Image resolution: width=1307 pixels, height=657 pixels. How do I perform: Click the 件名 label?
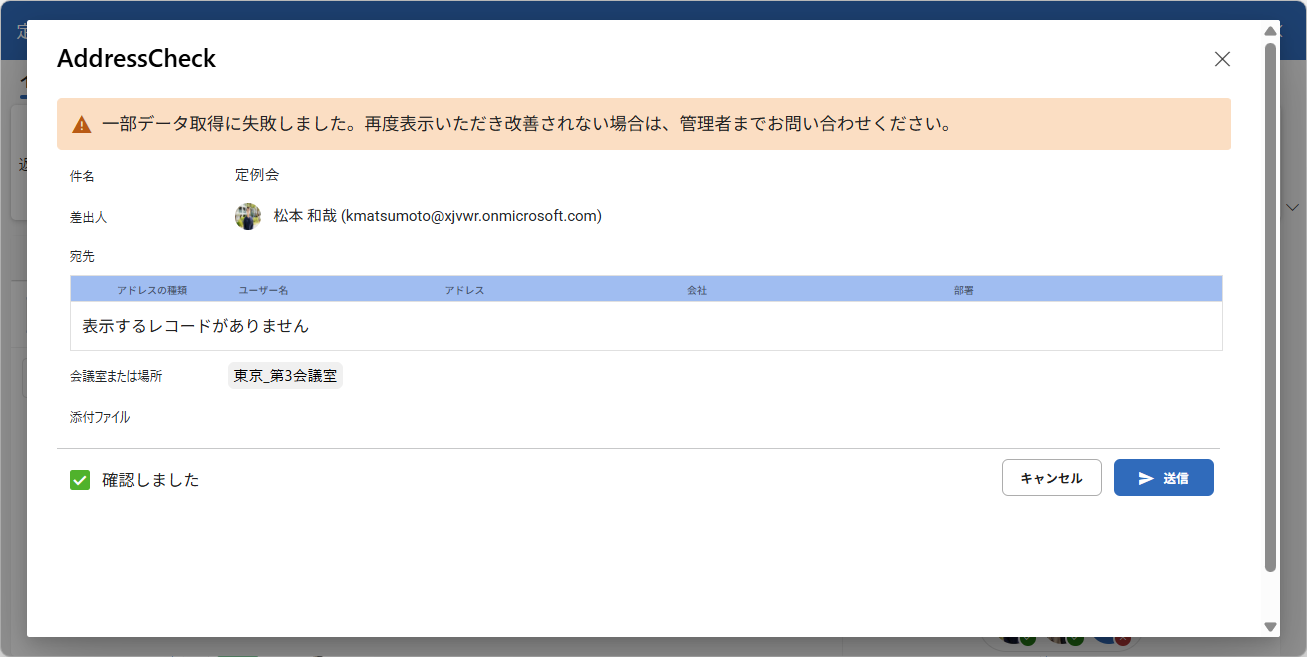tap(82, 176)
